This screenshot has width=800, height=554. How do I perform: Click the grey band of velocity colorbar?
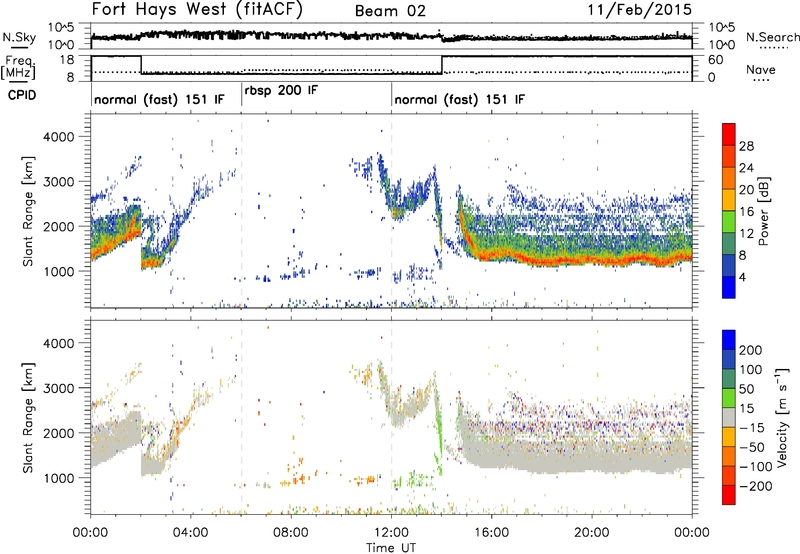coord(729,418)
